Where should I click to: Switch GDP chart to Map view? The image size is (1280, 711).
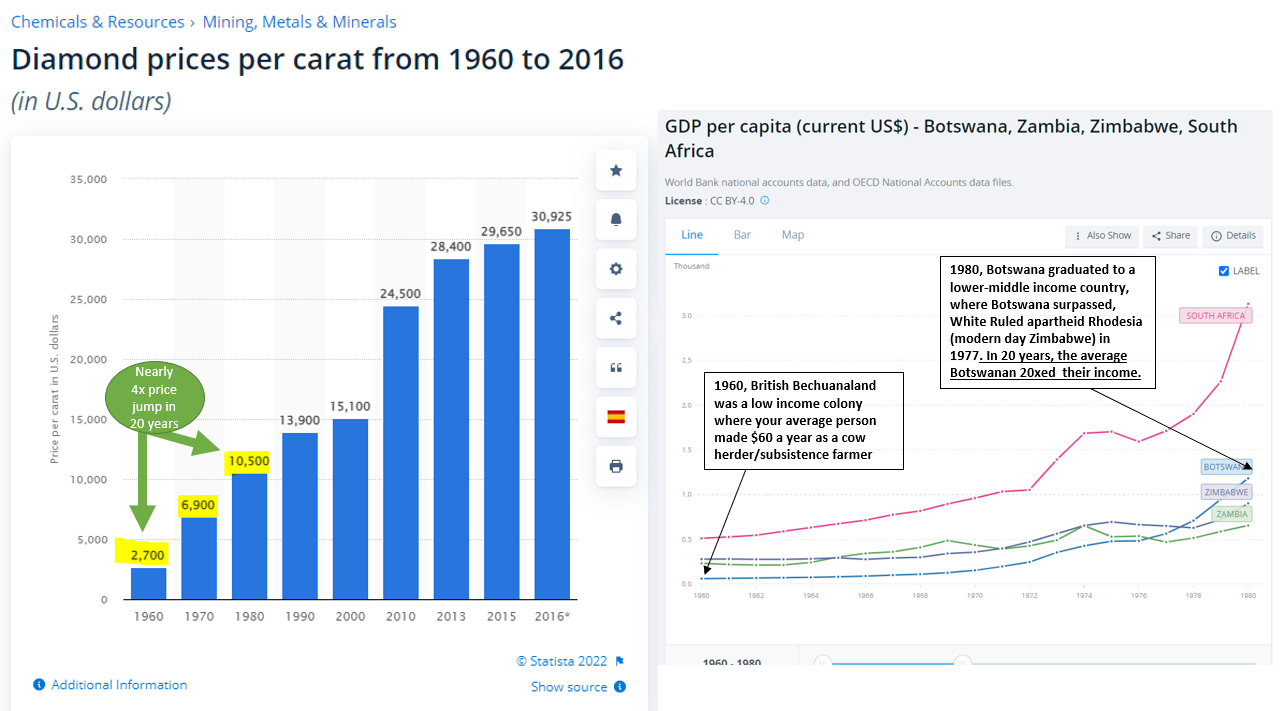(792, 234)
